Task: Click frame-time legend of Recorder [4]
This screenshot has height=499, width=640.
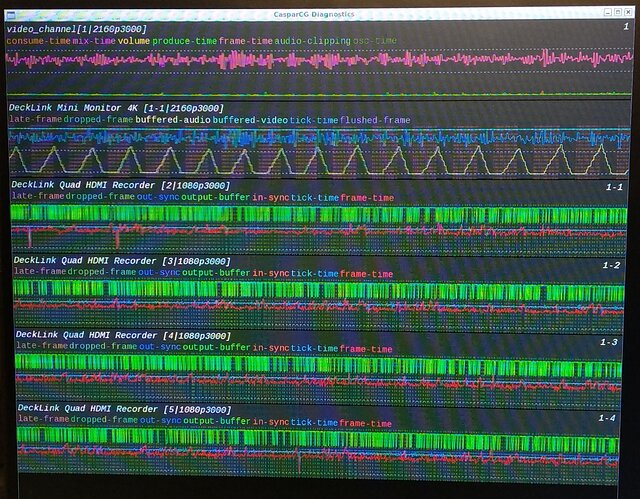Action: point(366,349)
